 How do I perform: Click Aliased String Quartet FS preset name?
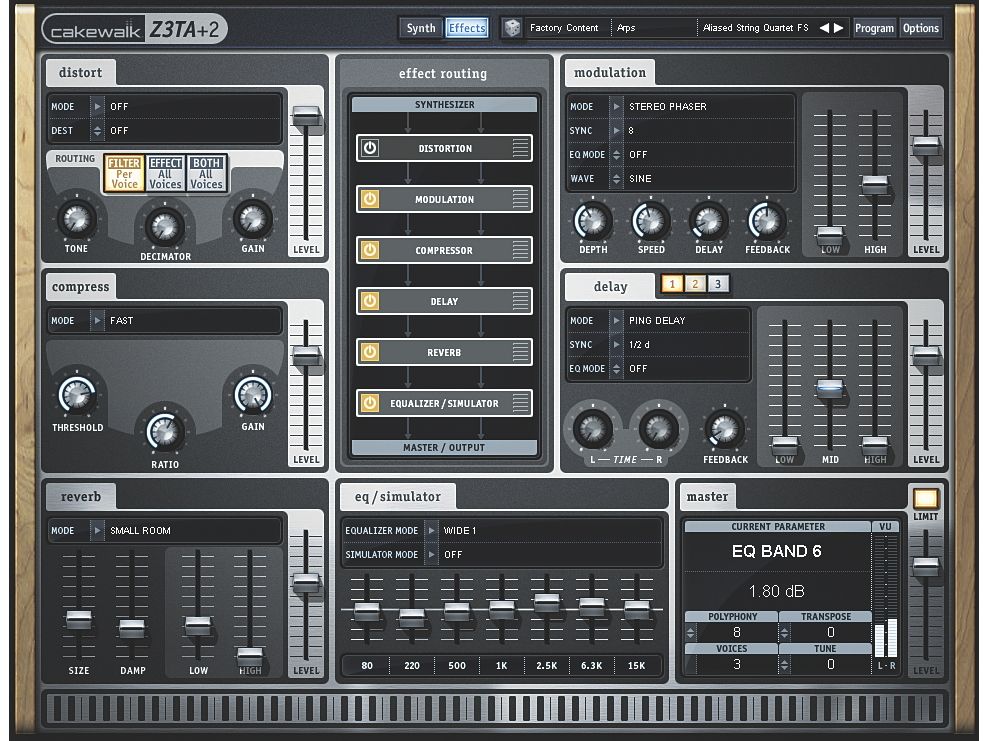pyautogui.click(x=755, y=28)
